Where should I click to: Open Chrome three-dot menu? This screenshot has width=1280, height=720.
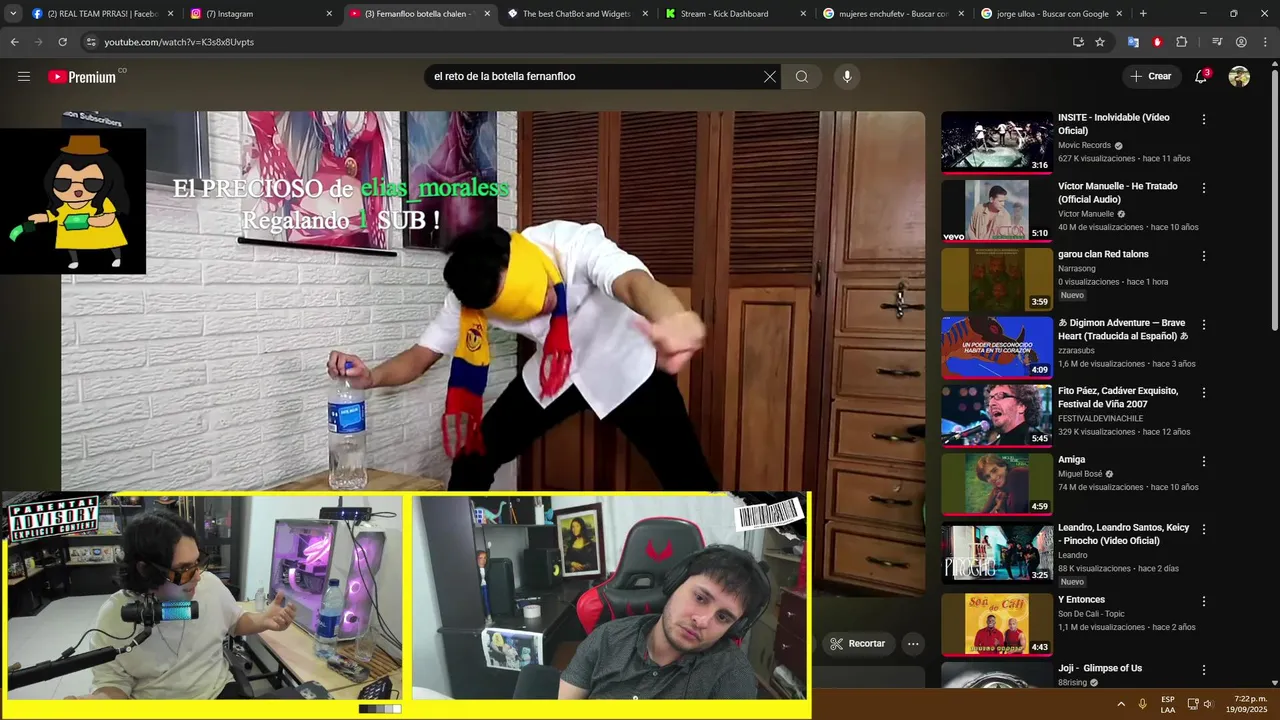[x=1265, y=42]
